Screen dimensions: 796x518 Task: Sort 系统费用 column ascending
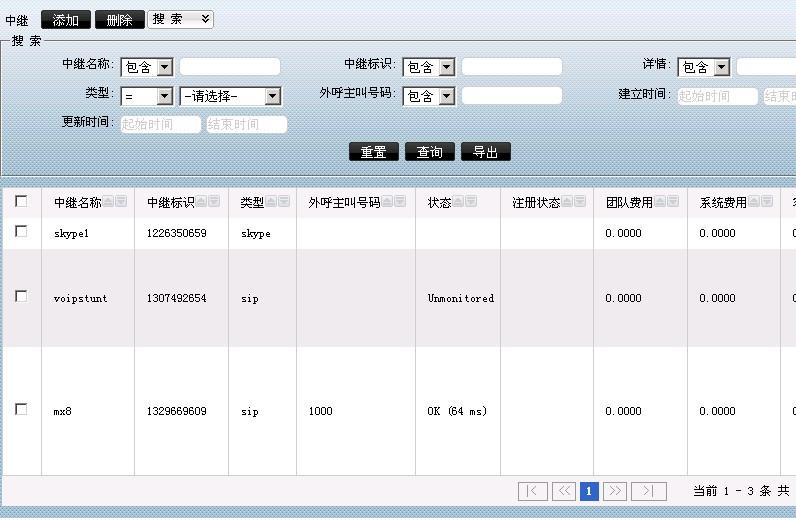coord(754,202)
